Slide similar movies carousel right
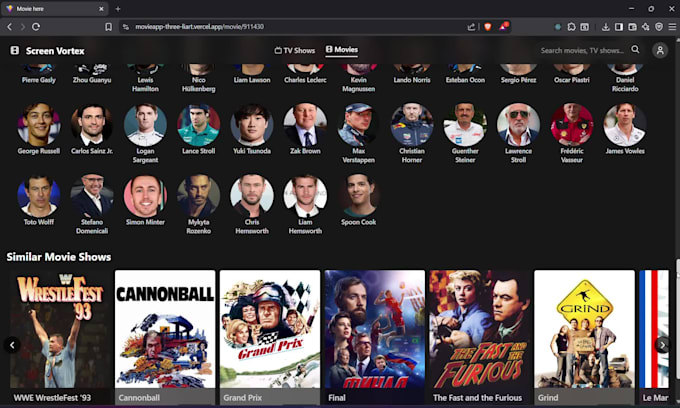The height and width of the screenshot is (408, 680). click(662, 345)
